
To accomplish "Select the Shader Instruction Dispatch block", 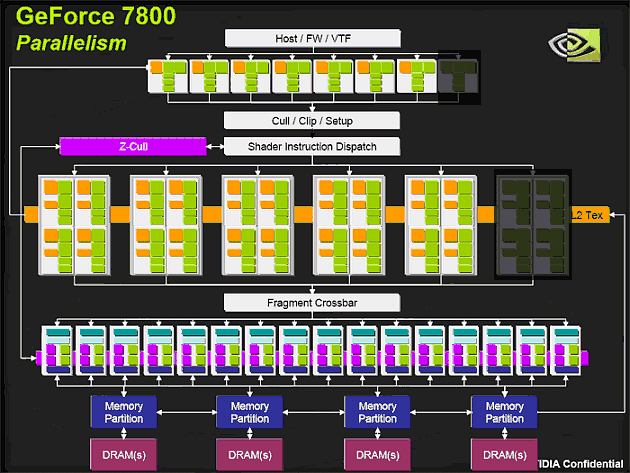I will tap(312, 147).
